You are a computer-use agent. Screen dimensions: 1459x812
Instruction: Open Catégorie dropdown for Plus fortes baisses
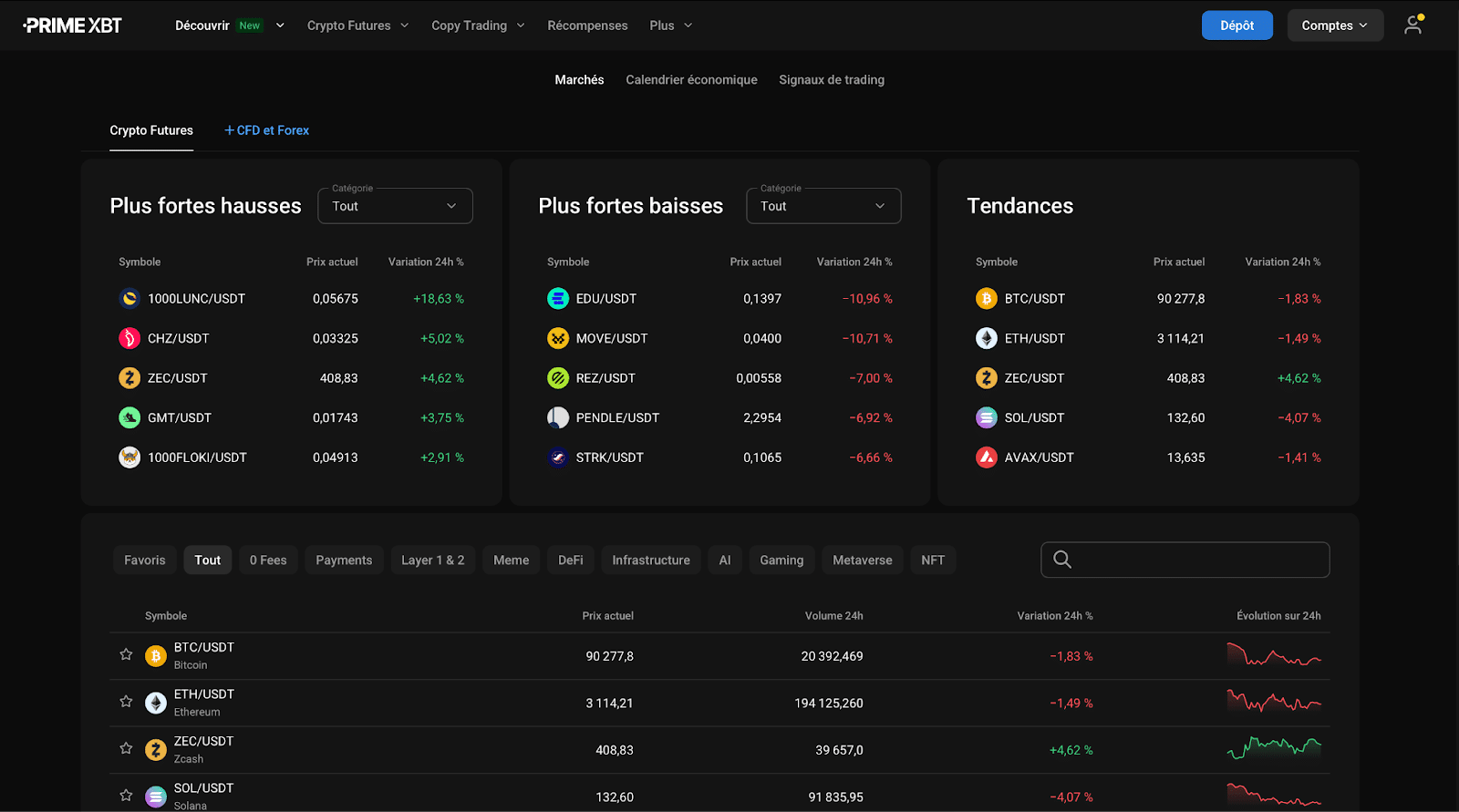(x=823, y=206)
